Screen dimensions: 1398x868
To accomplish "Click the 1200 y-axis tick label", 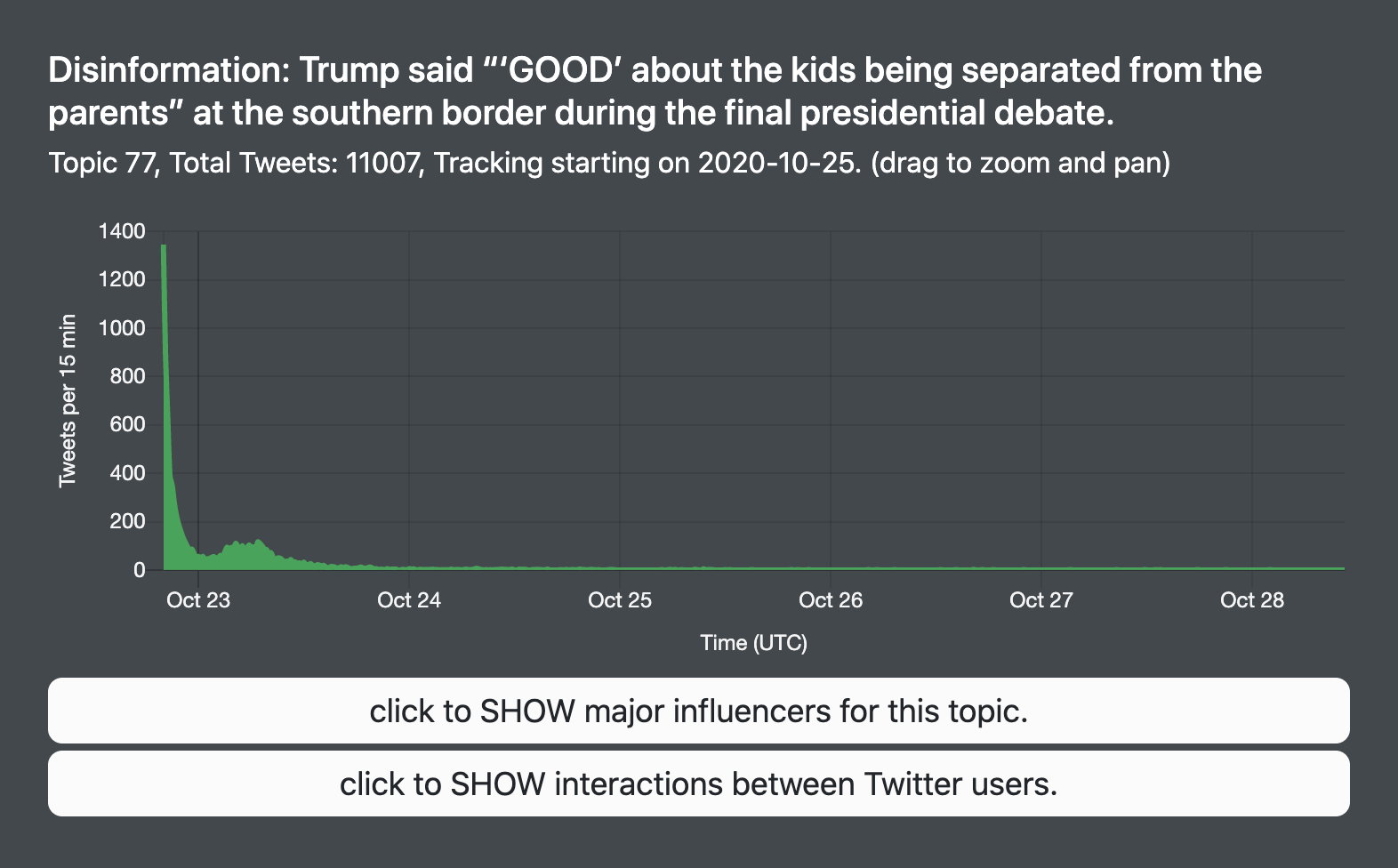I will [122, 279].
